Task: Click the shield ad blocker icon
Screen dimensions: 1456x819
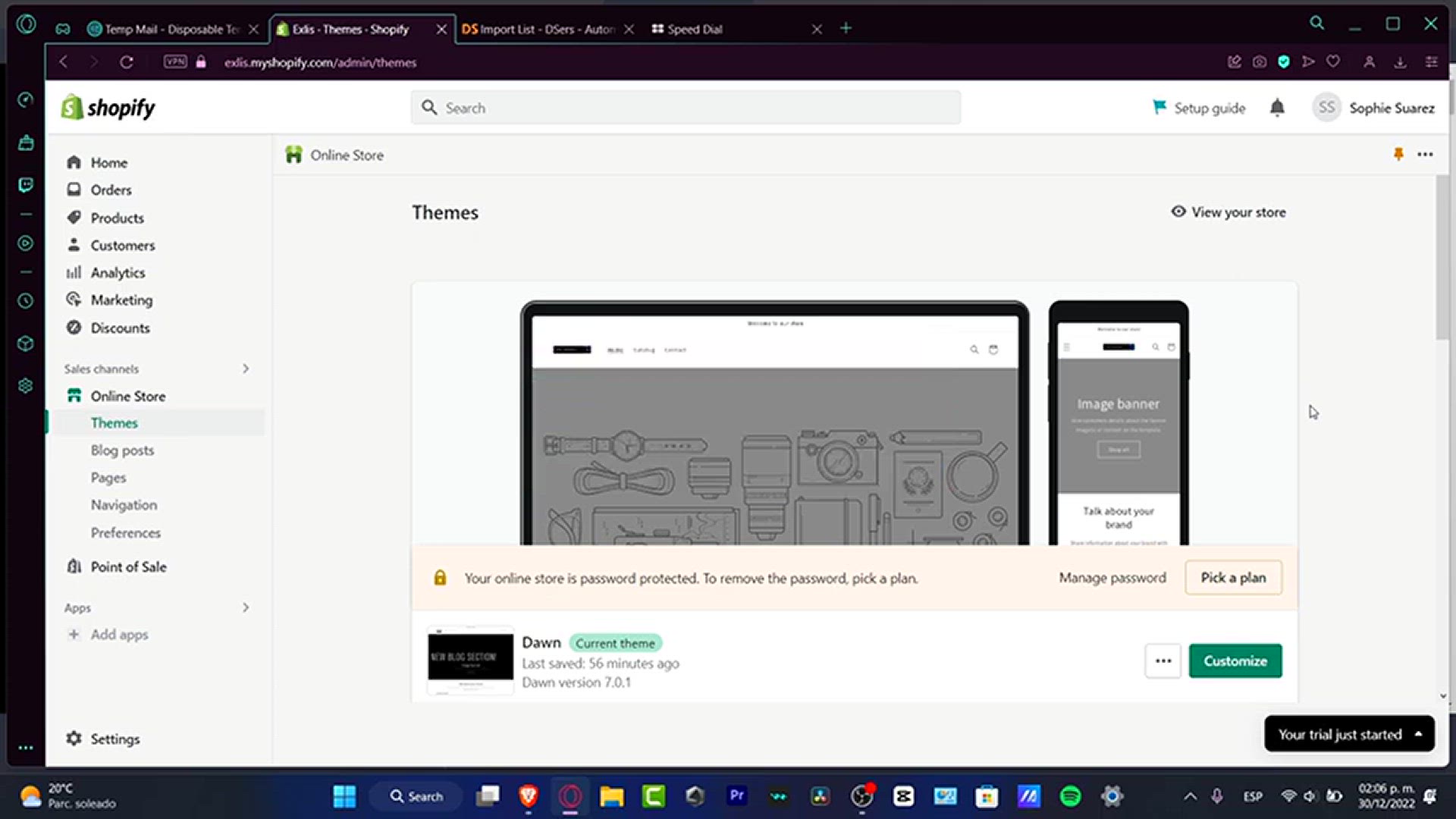Action: click(x=1284, y=62)
